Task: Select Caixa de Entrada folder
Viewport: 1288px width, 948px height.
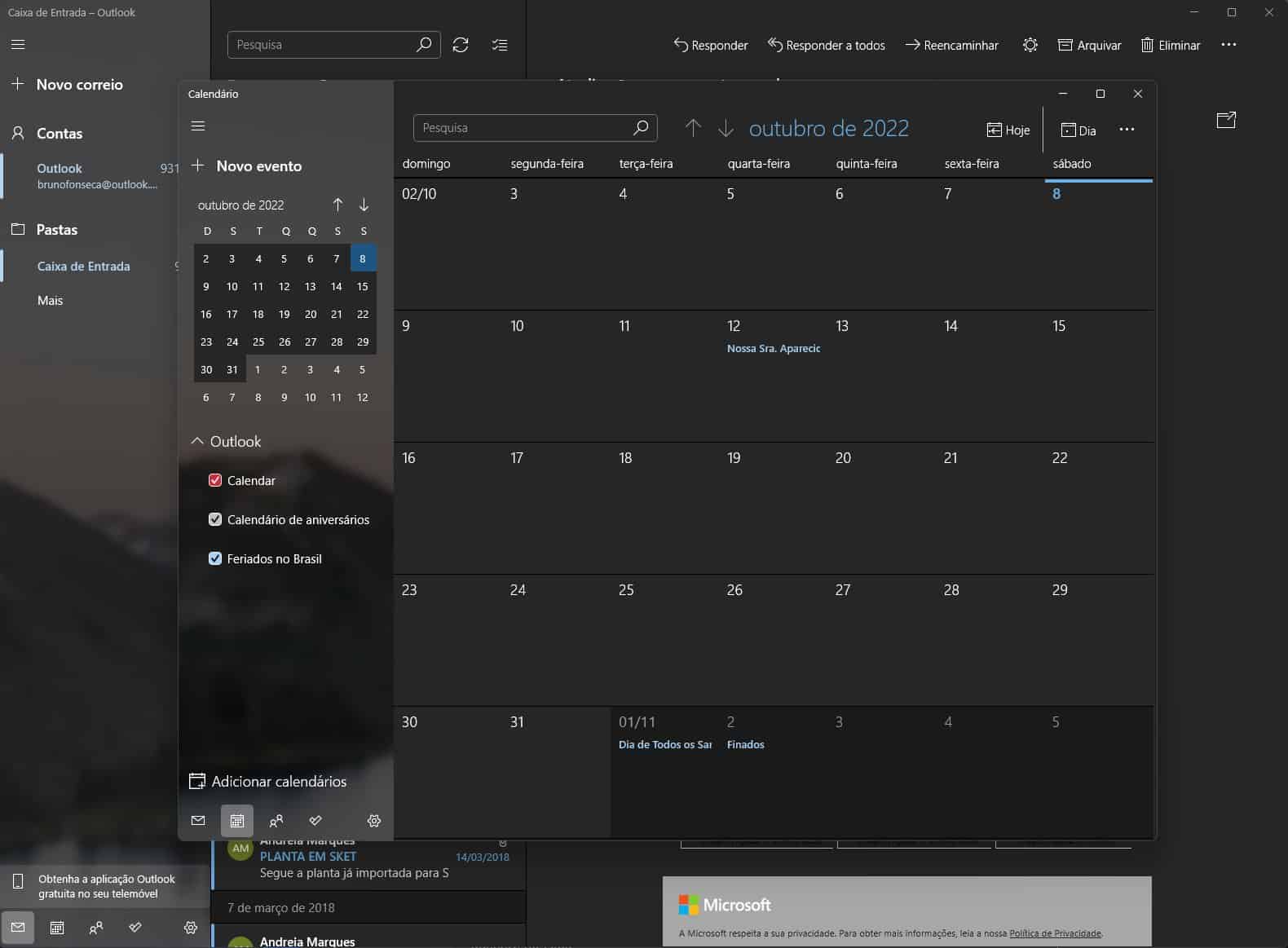Action: (83, 266)
